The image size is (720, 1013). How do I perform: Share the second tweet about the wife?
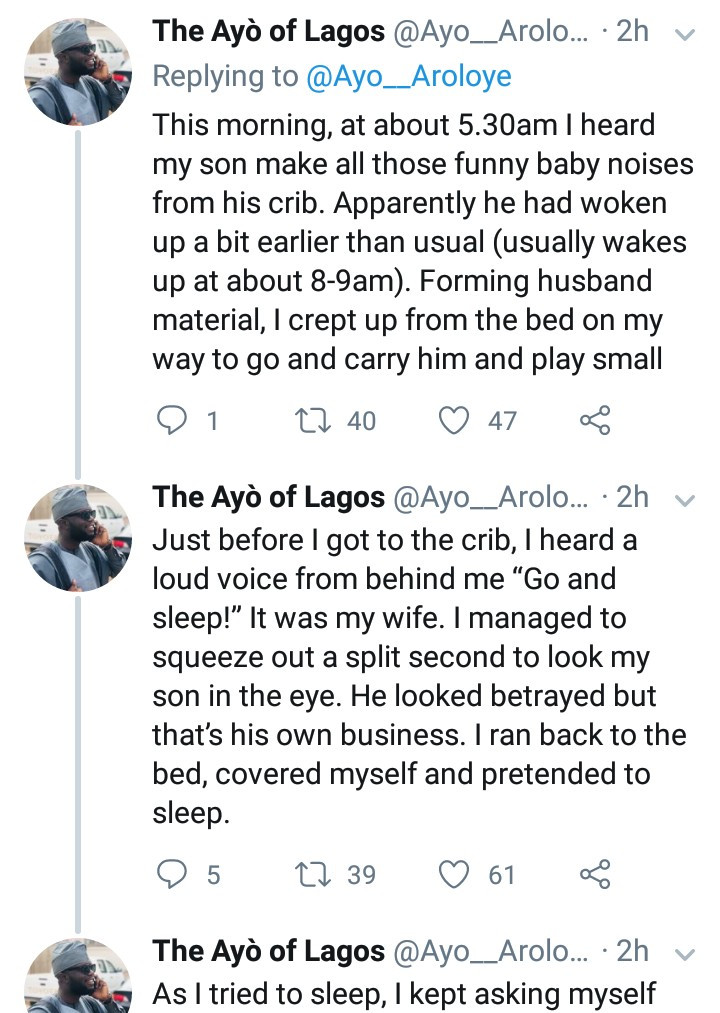pyautogui.click(x=595, y=874)
